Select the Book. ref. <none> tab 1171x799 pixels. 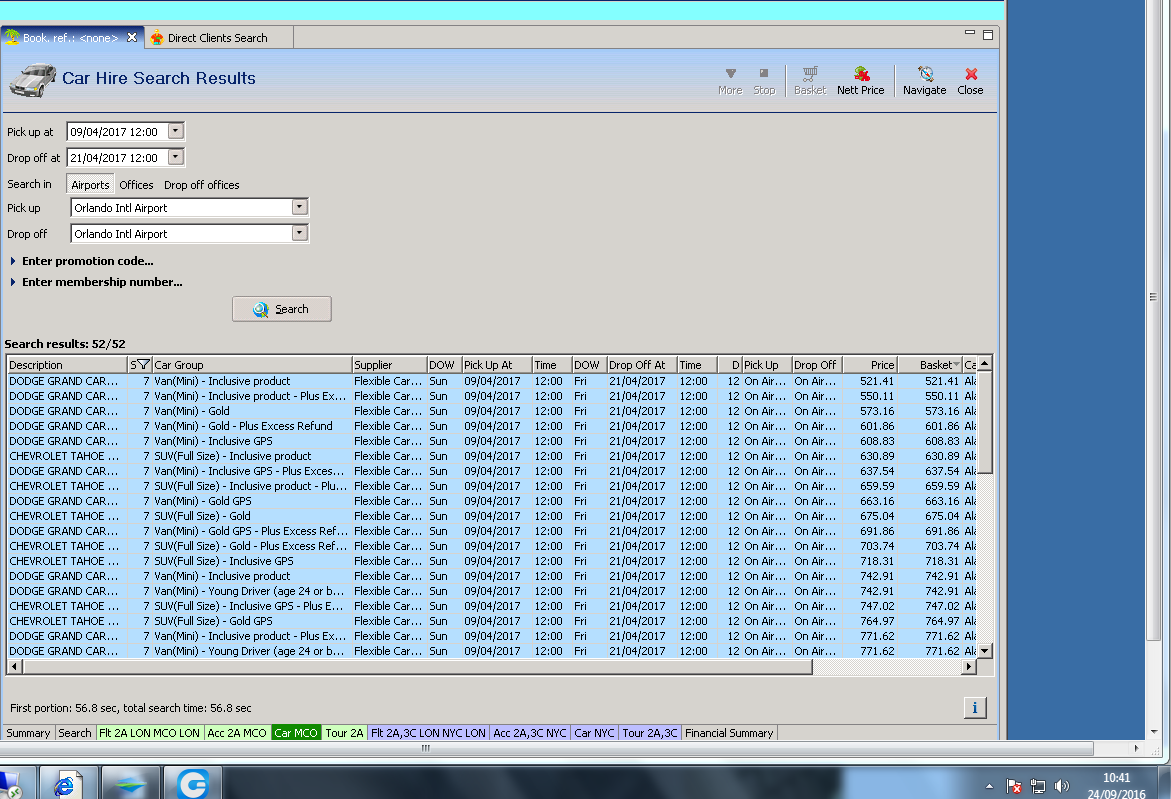[69, 38]
